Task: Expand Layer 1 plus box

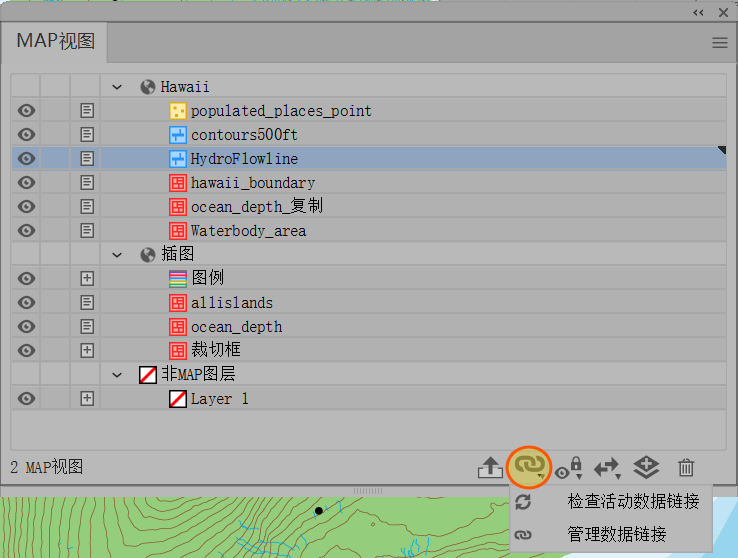Action: (87, 399)
